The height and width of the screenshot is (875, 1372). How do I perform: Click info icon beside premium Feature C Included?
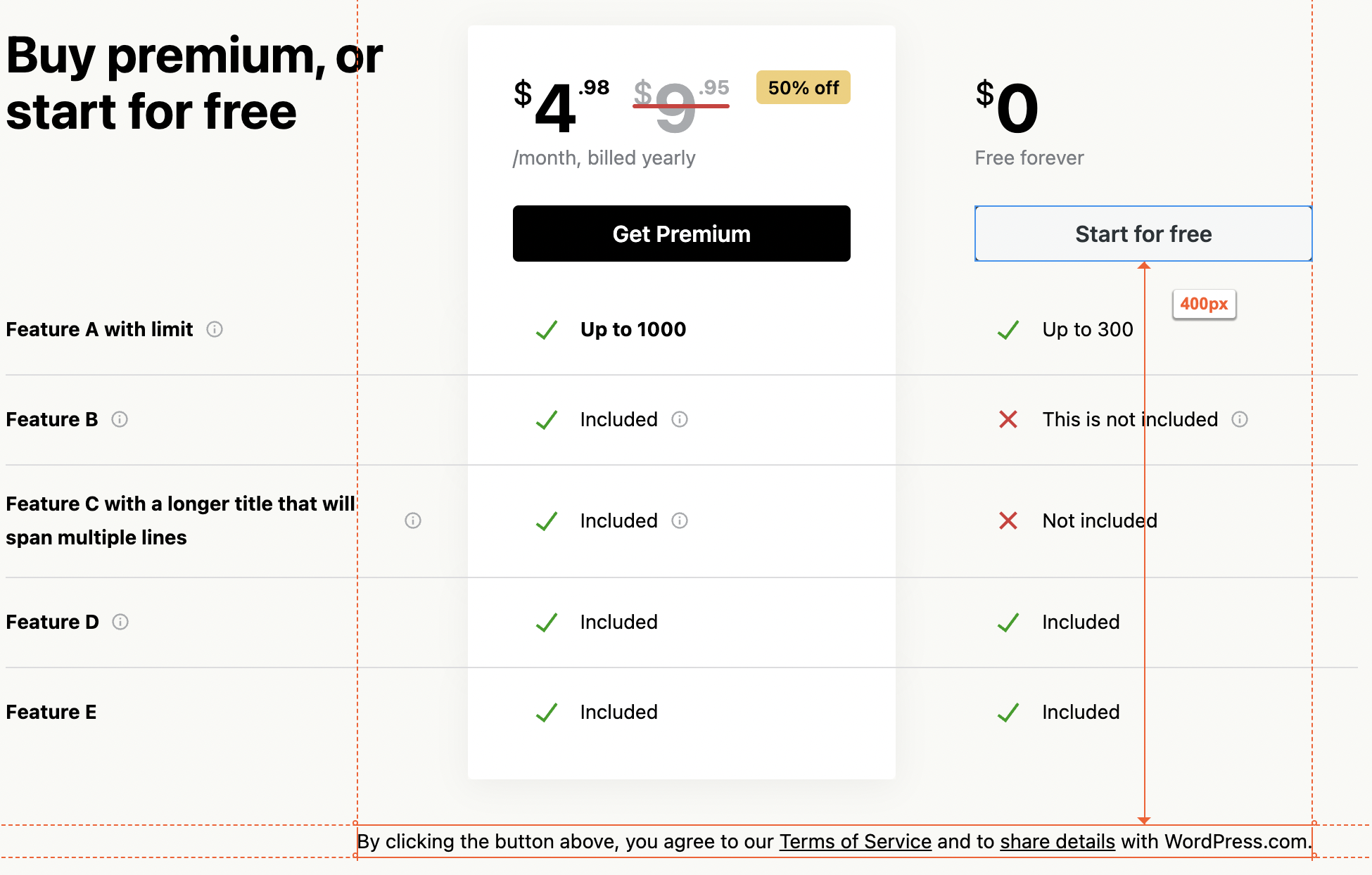[680, 520]
